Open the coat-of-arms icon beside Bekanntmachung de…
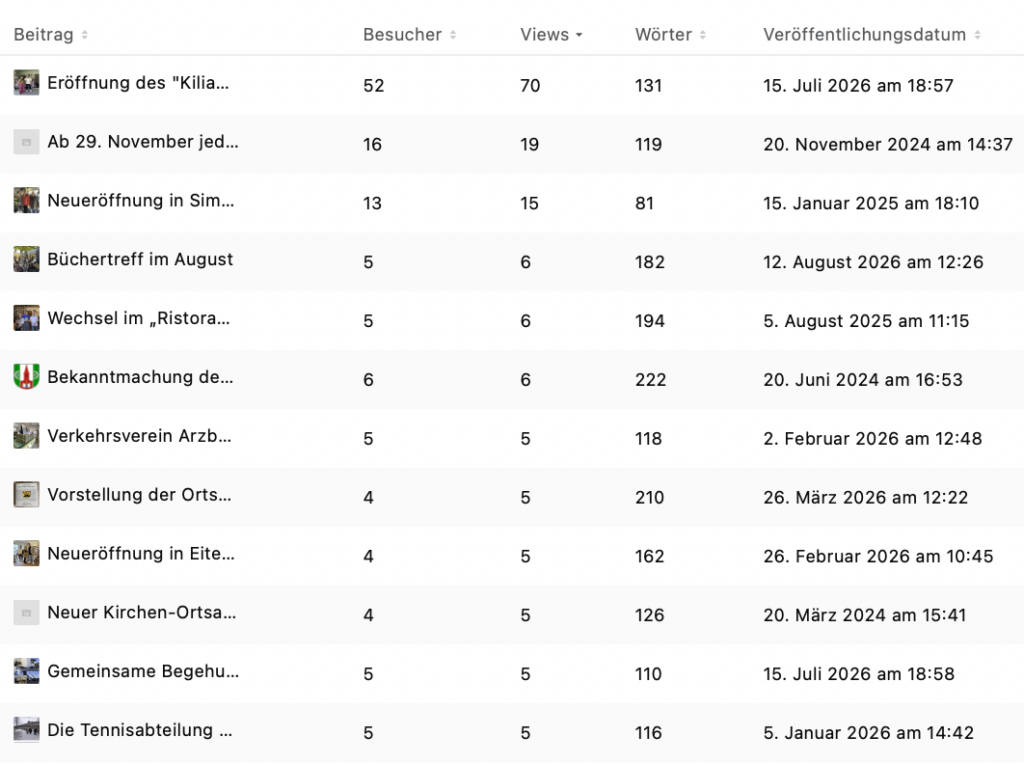This screenshot has width=1024, height=764. point(26,377)
